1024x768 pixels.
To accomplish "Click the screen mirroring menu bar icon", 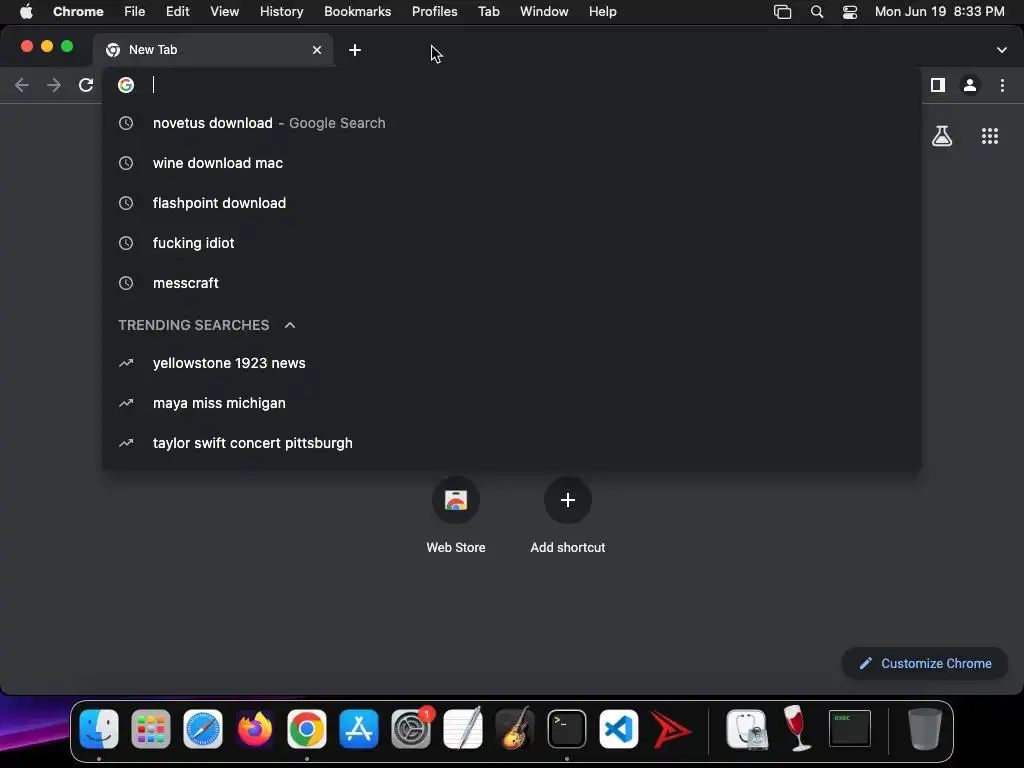I will click(x=782, y=12).
